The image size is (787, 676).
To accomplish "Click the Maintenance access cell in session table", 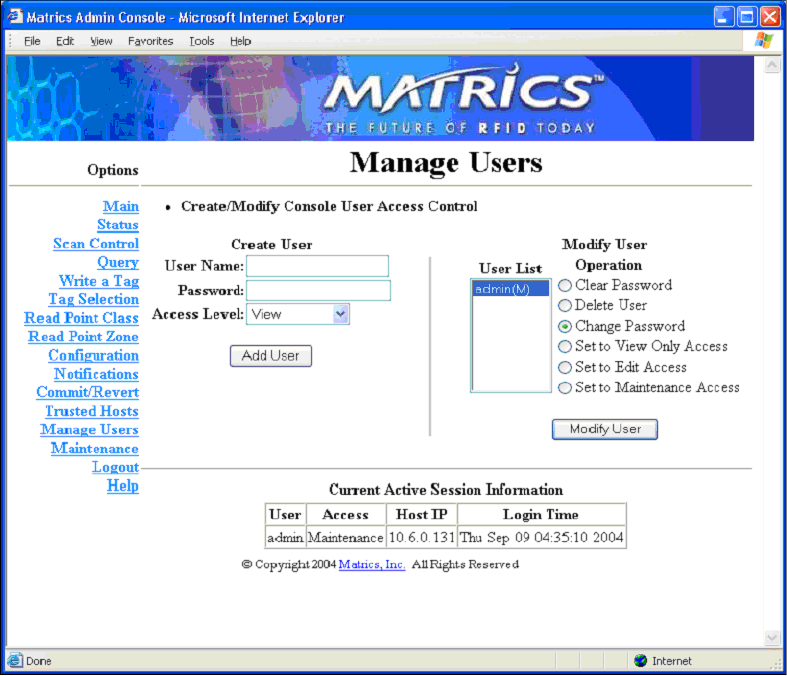I will 346,537.
